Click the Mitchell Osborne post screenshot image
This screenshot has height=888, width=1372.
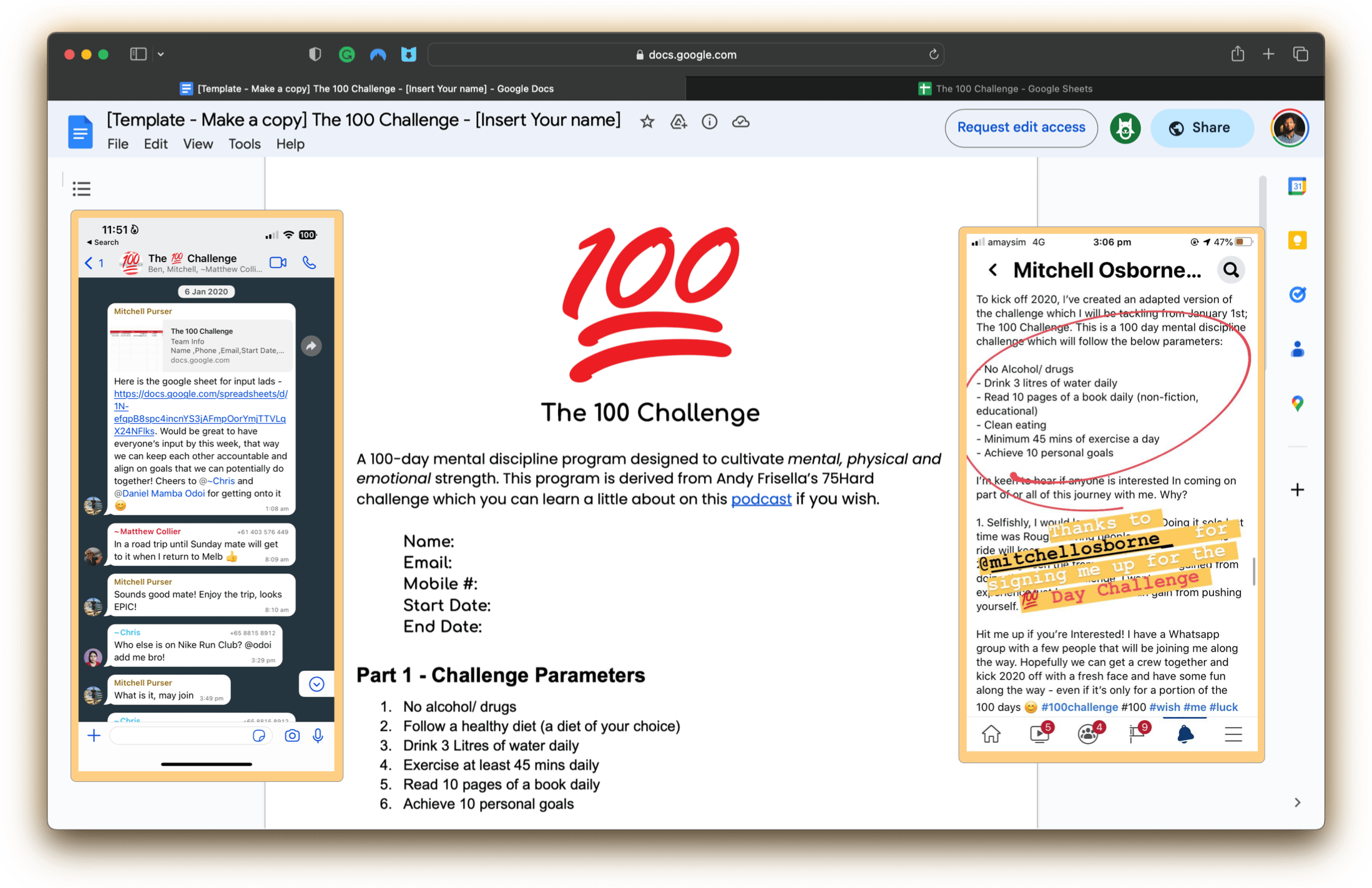(x=1111, y=494)
